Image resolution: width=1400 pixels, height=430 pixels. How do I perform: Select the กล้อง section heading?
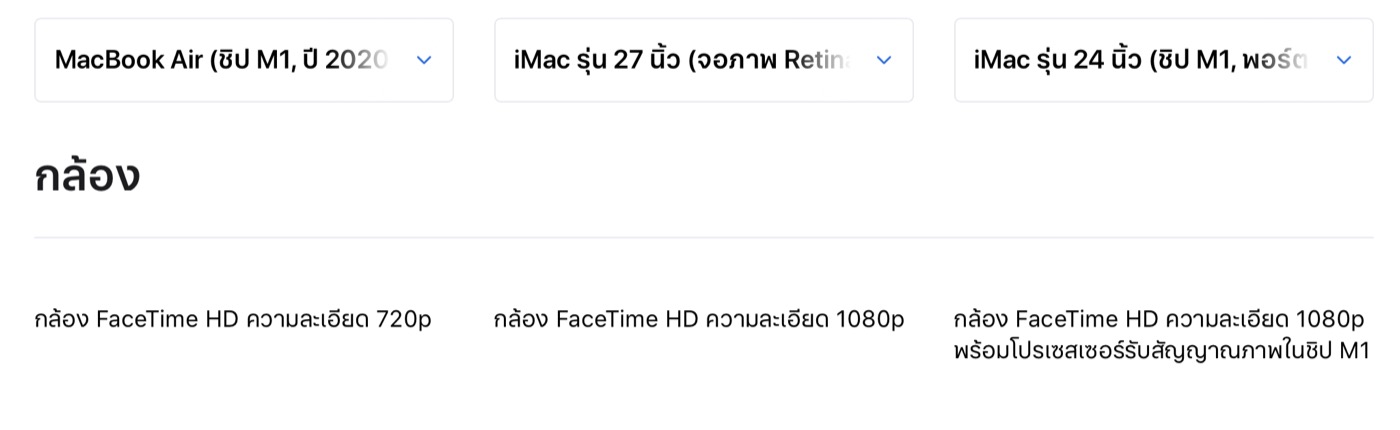(87, 176)
